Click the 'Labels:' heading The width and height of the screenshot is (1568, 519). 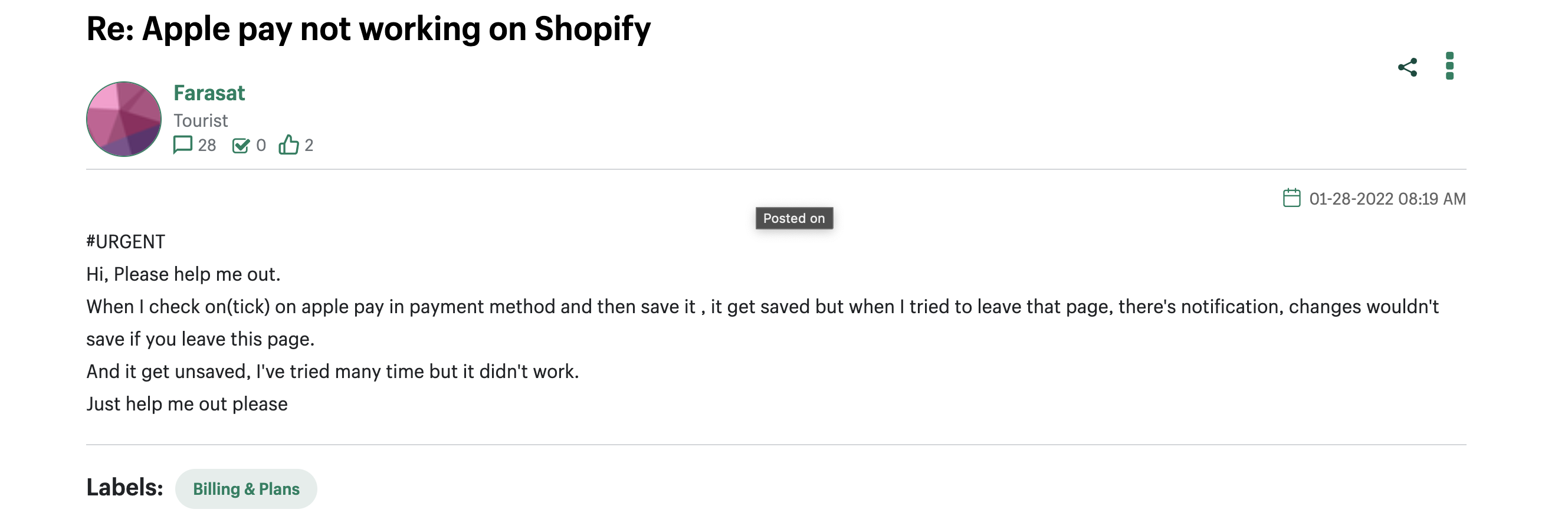pyautogui.click(x=125, y=487)
